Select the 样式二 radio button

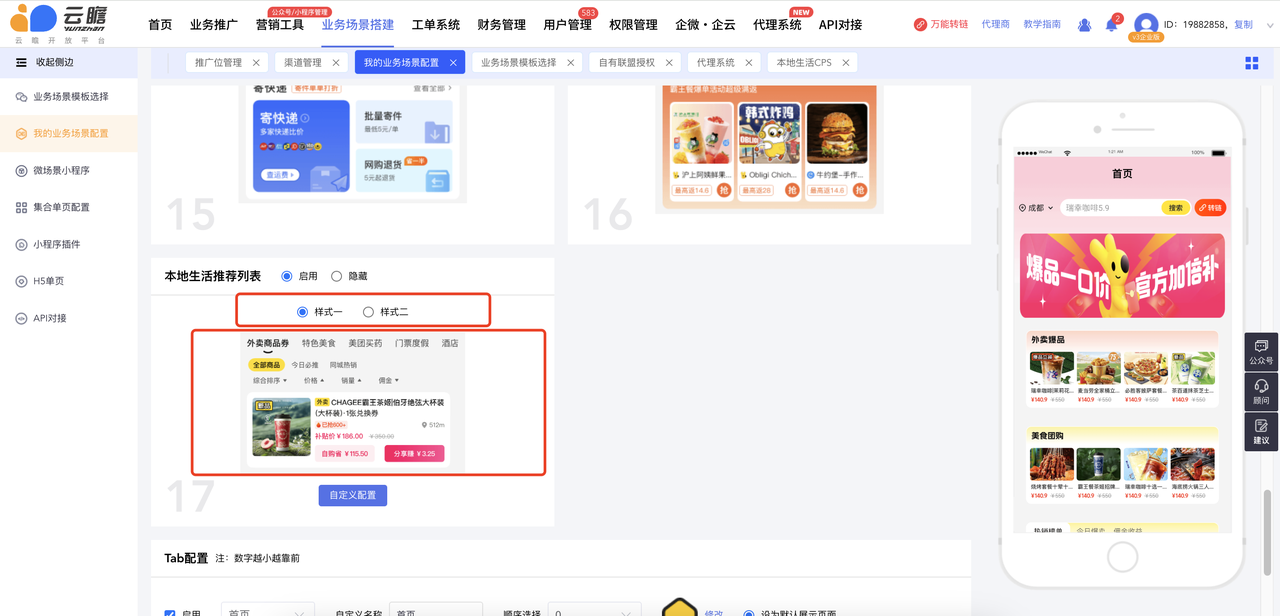pyautogui.click(x=368, y=312)
